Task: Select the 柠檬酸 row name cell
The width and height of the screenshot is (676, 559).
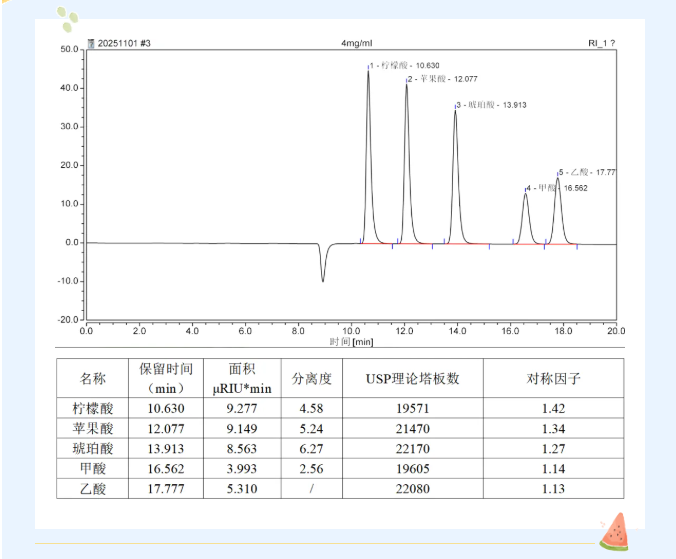Action: point(92,408)
